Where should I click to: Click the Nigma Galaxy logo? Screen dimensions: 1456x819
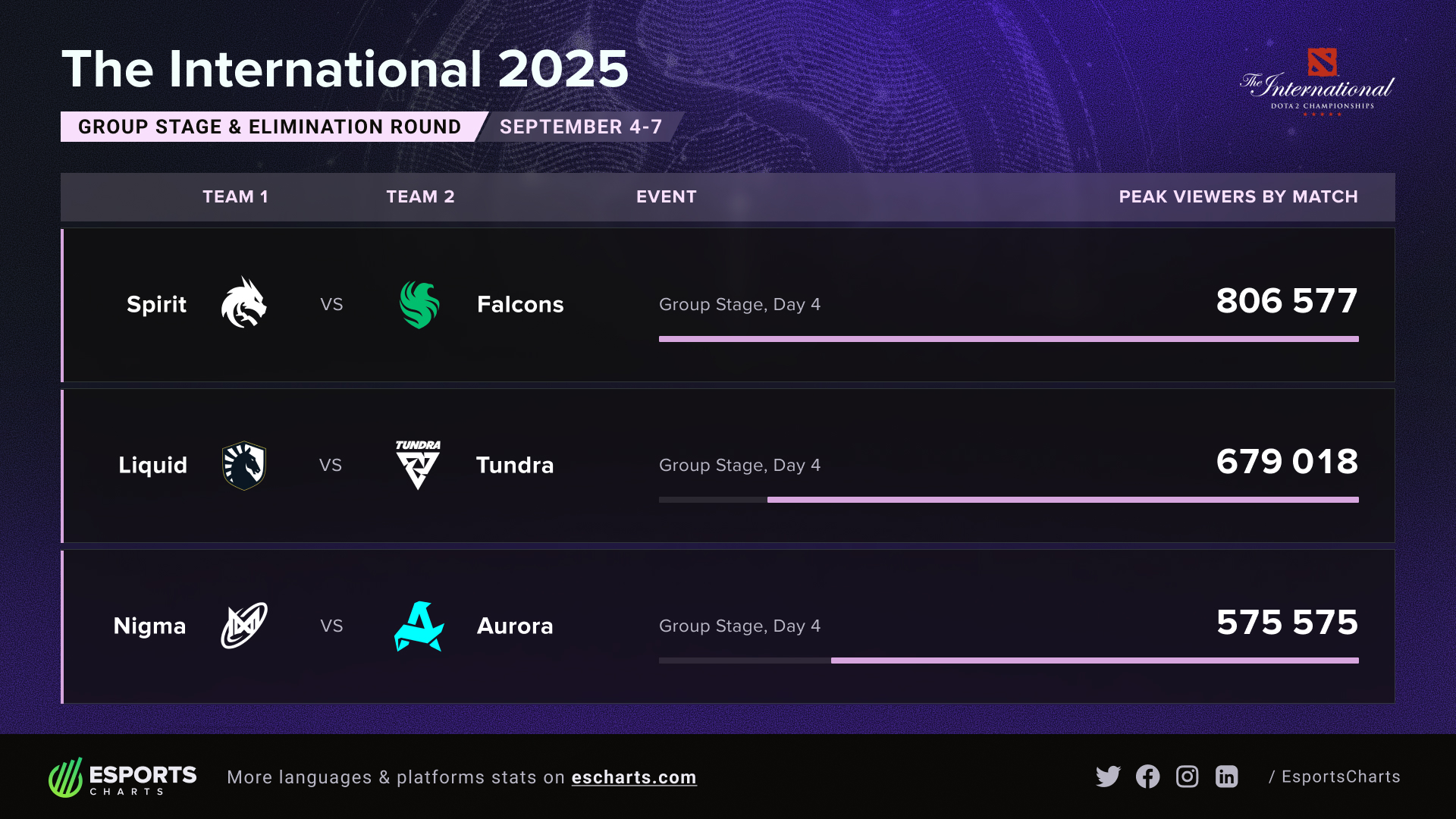coord(243,626)
